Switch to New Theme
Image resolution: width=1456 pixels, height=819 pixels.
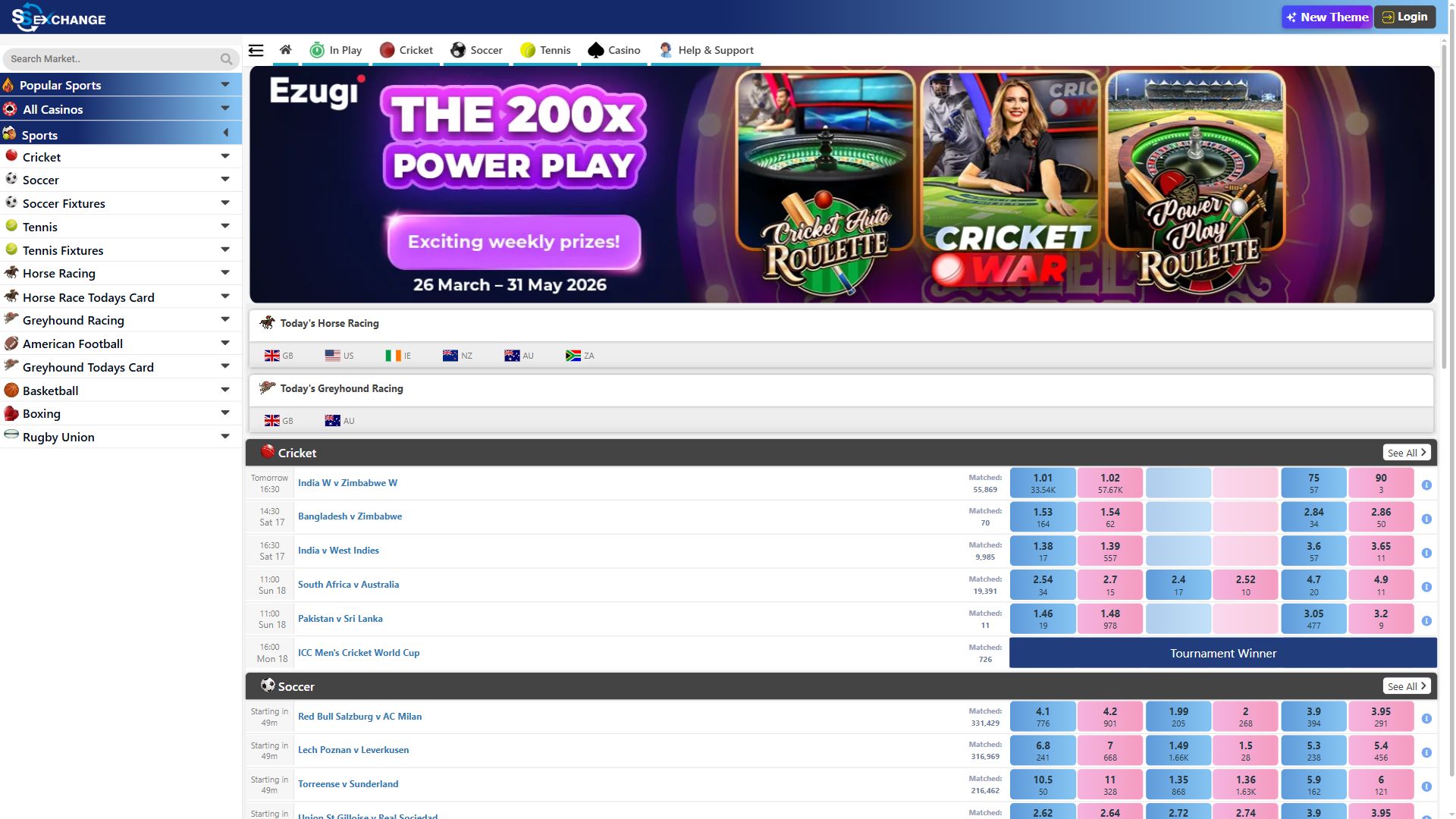pos(1326,17)
